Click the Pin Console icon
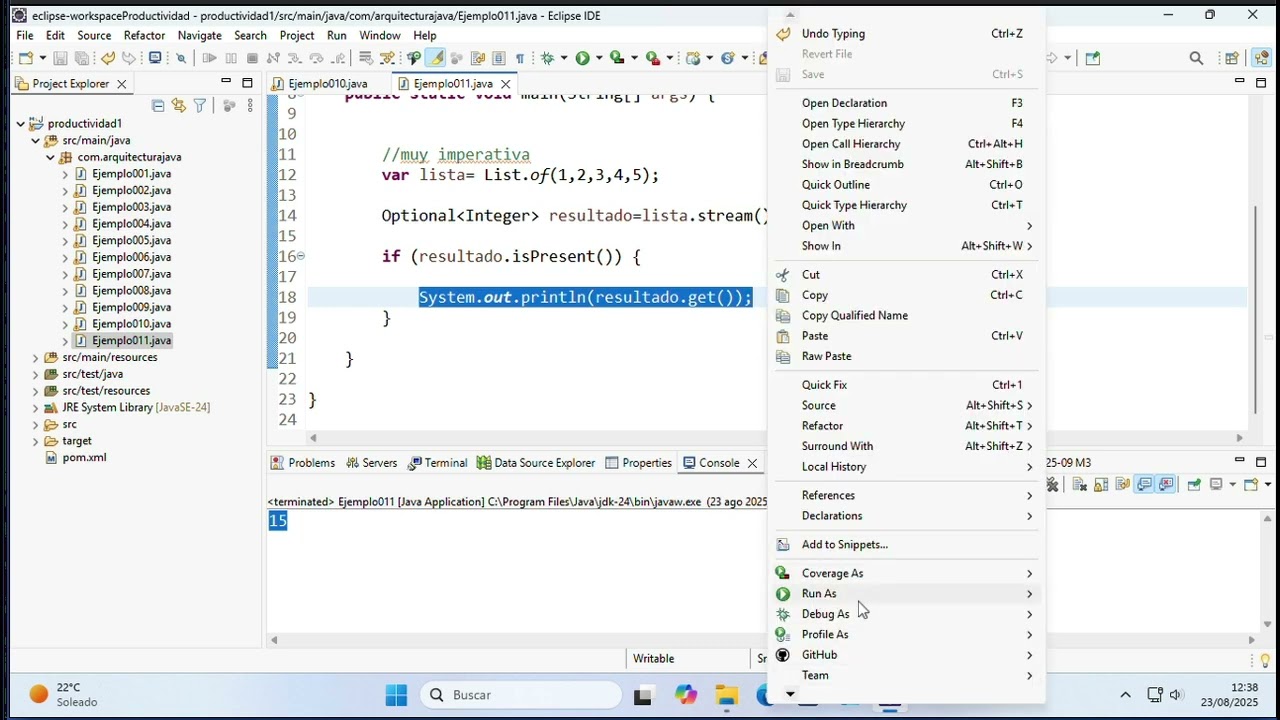The height and width of the screenshot is (720, 1280). coord(1194,484)
